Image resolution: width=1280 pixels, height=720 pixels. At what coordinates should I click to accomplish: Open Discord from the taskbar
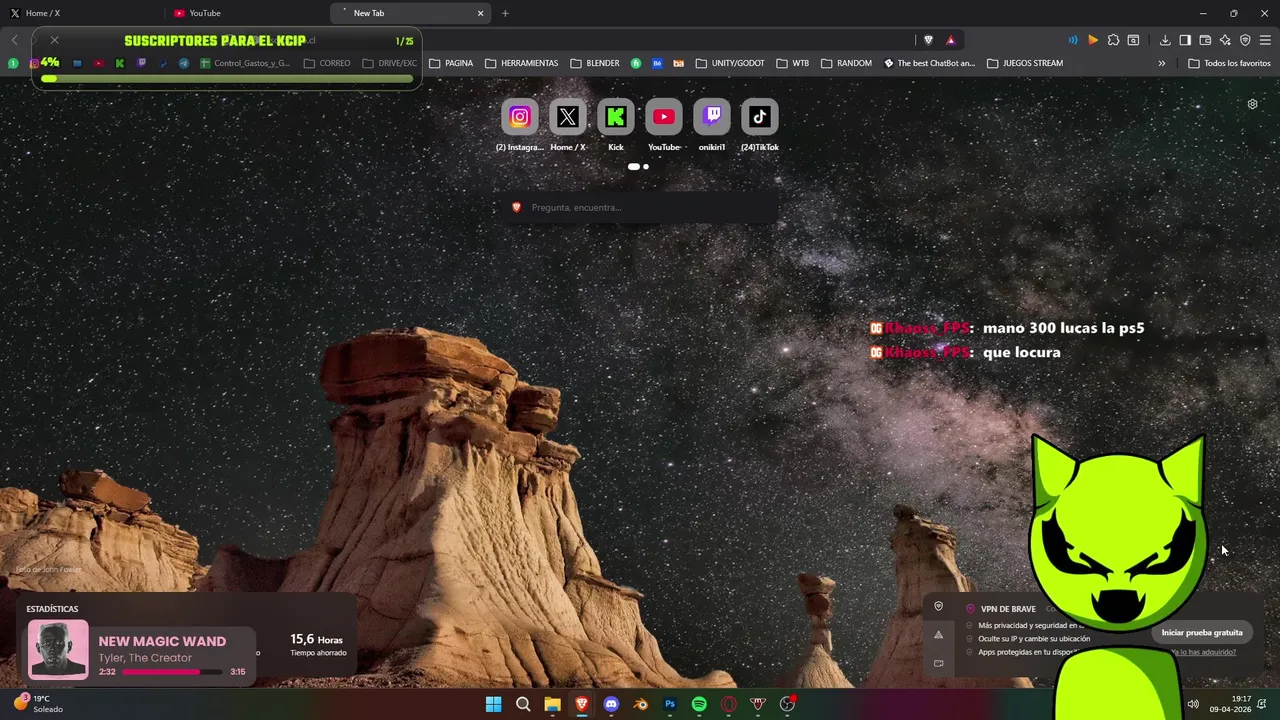[611, 704]
